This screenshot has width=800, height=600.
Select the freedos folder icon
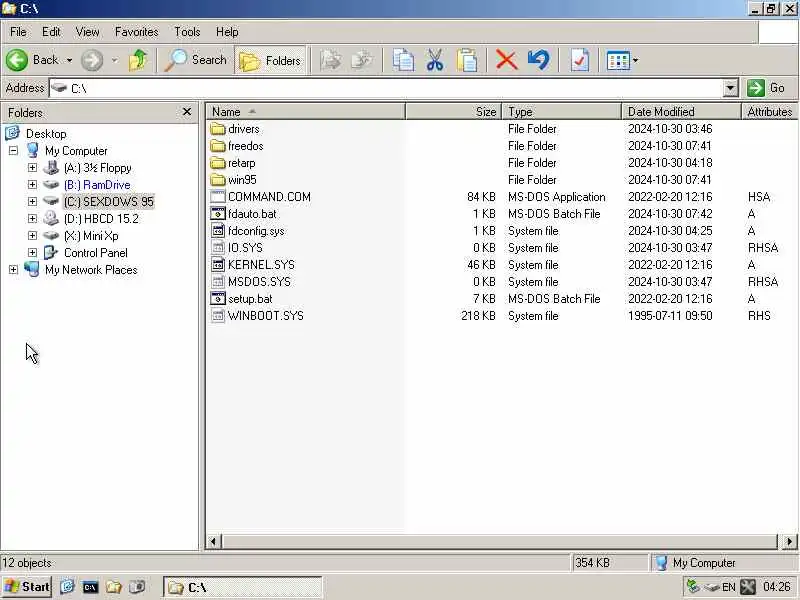pos(218,146)
